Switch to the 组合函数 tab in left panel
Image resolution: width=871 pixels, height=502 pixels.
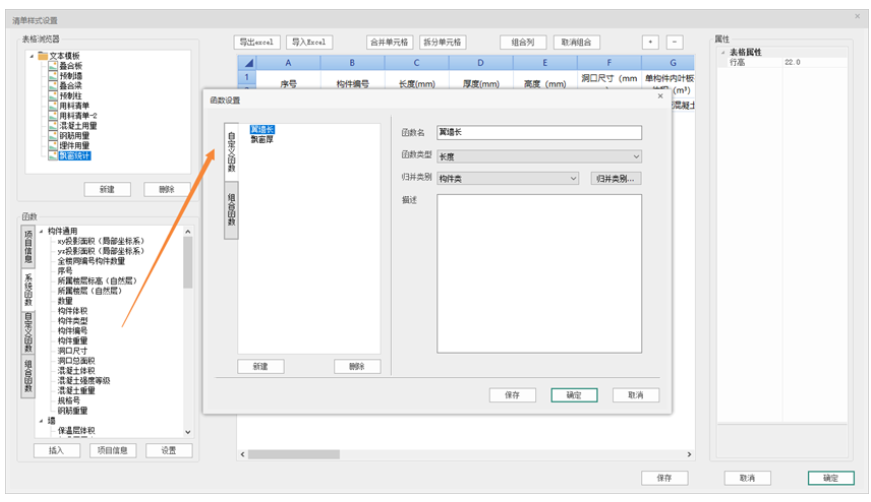28,376
